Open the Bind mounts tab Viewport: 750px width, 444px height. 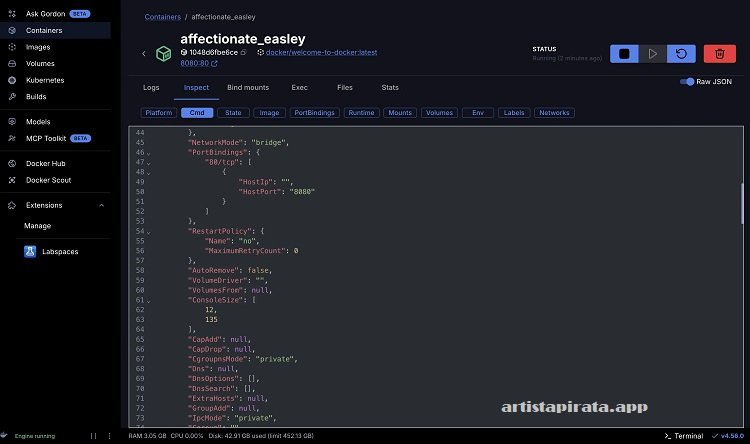[248, 88]
